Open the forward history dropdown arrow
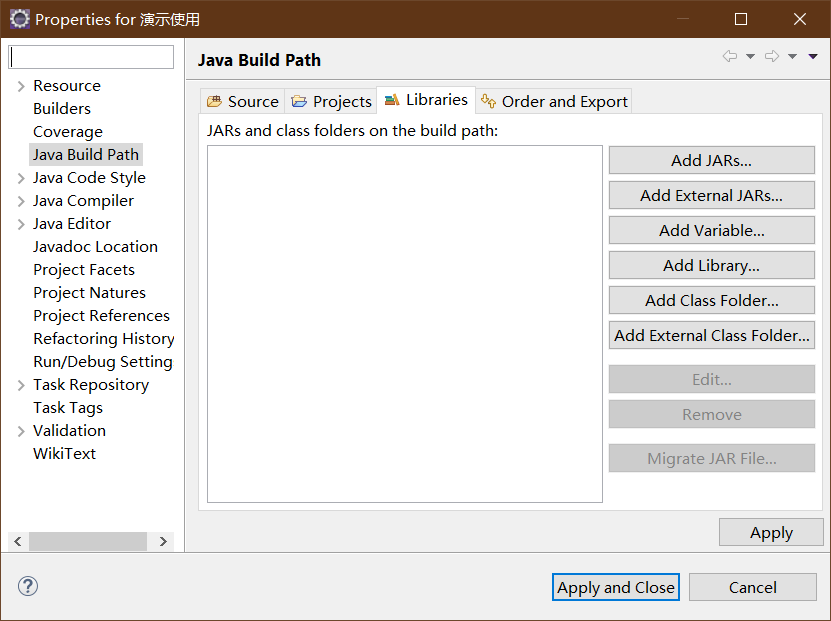The width and height of the screenshot is (831, 621). 792,56
